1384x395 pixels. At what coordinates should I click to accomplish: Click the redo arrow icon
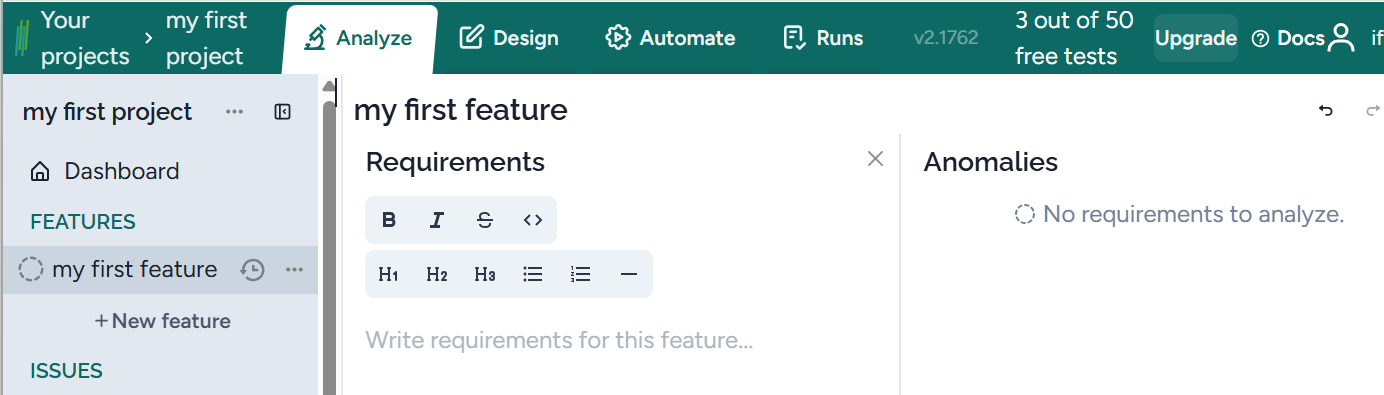pyautogui.click(x=1373, y=111)
